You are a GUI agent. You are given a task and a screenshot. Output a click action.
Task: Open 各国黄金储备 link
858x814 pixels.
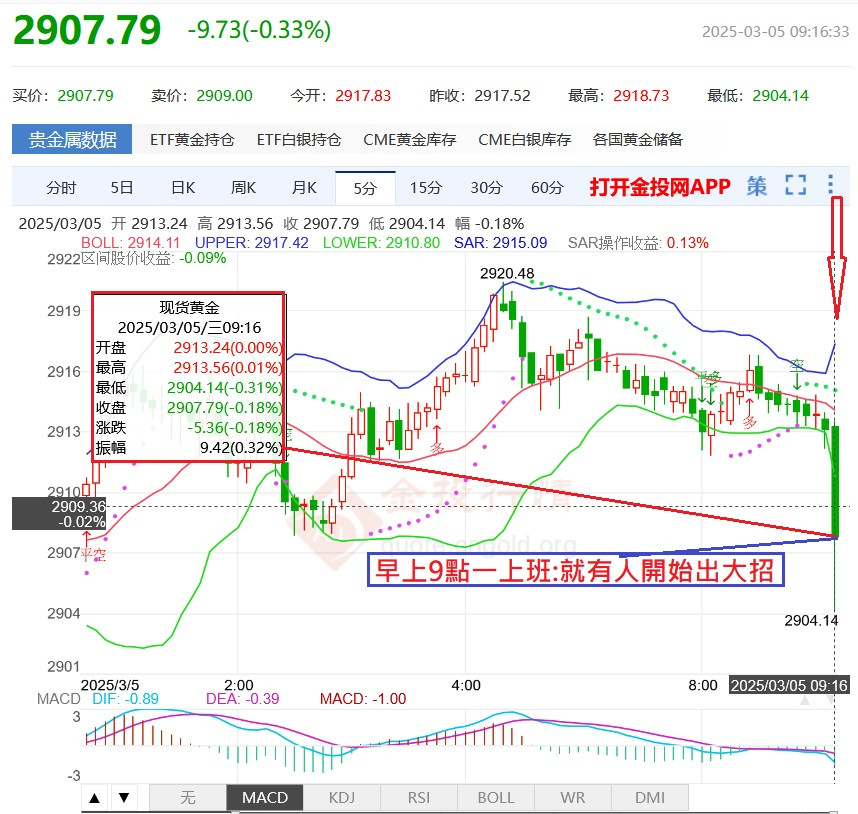(638, 139)
